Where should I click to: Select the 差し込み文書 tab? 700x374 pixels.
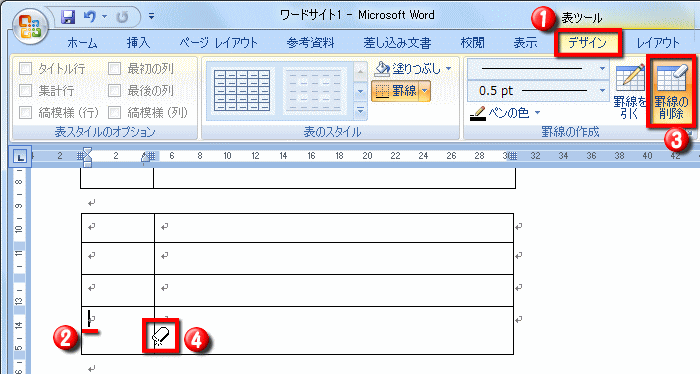coord(397,43)
